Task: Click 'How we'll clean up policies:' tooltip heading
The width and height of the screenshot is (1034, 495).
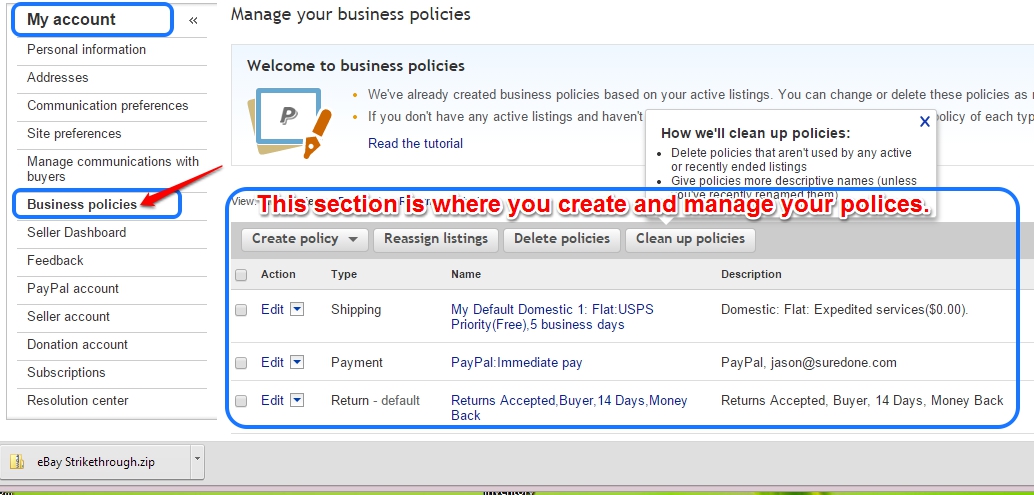Action: (756, 133)
